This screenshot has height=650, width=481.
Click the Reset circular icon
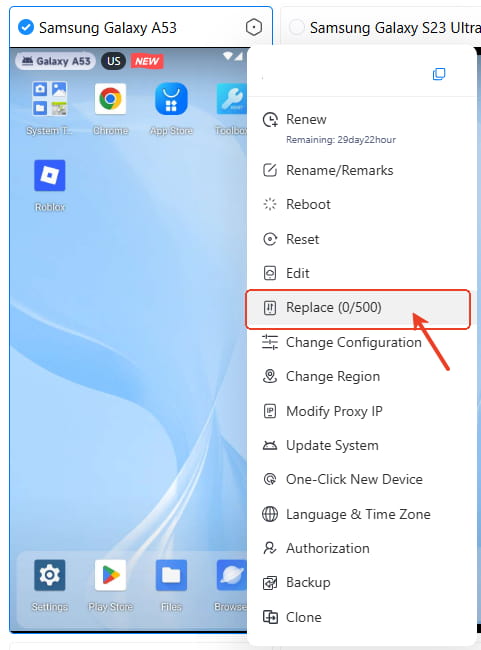pos(270,239)
